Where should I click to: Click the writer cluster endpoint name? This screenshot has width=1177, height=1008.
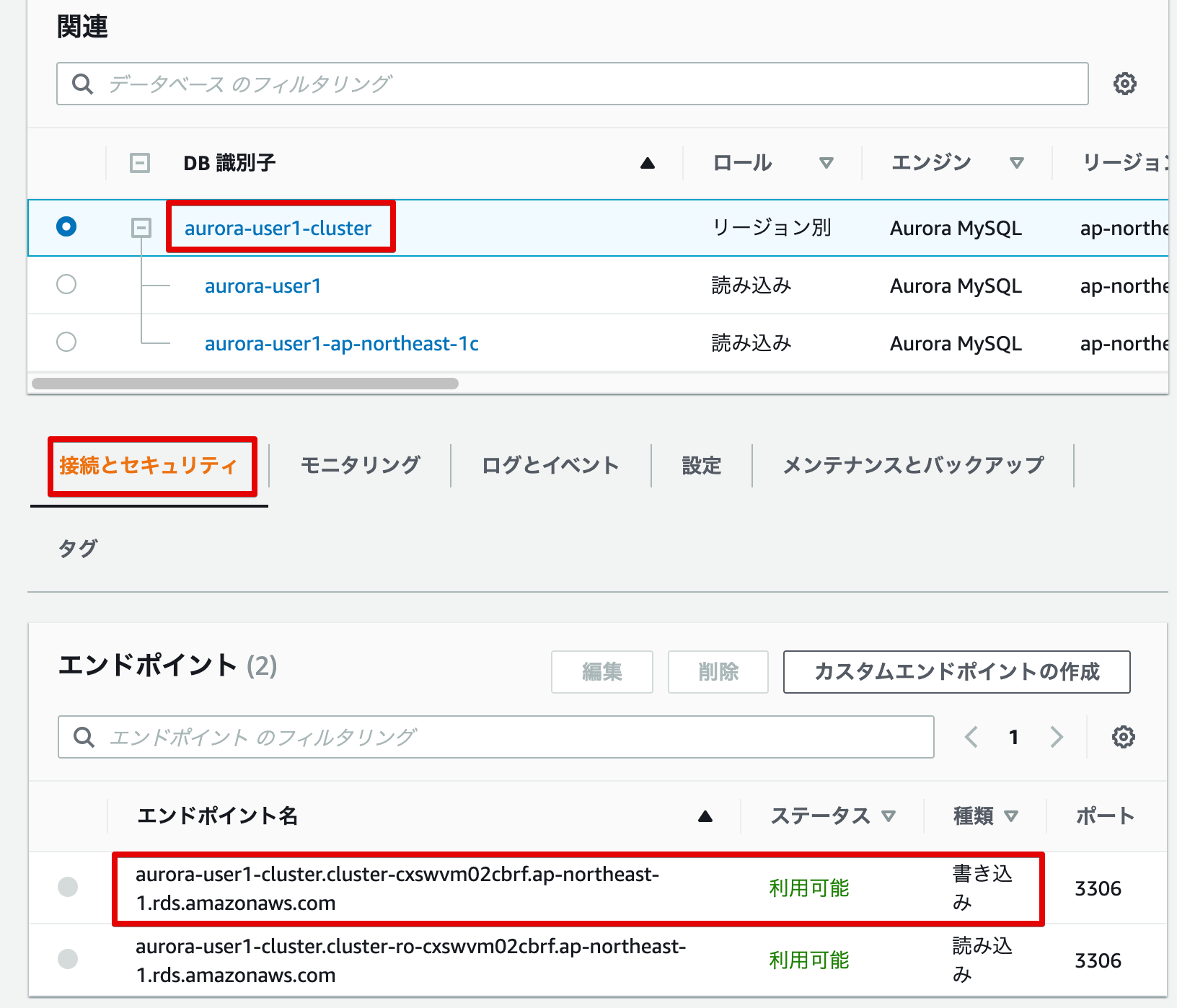tap(397, 888)
